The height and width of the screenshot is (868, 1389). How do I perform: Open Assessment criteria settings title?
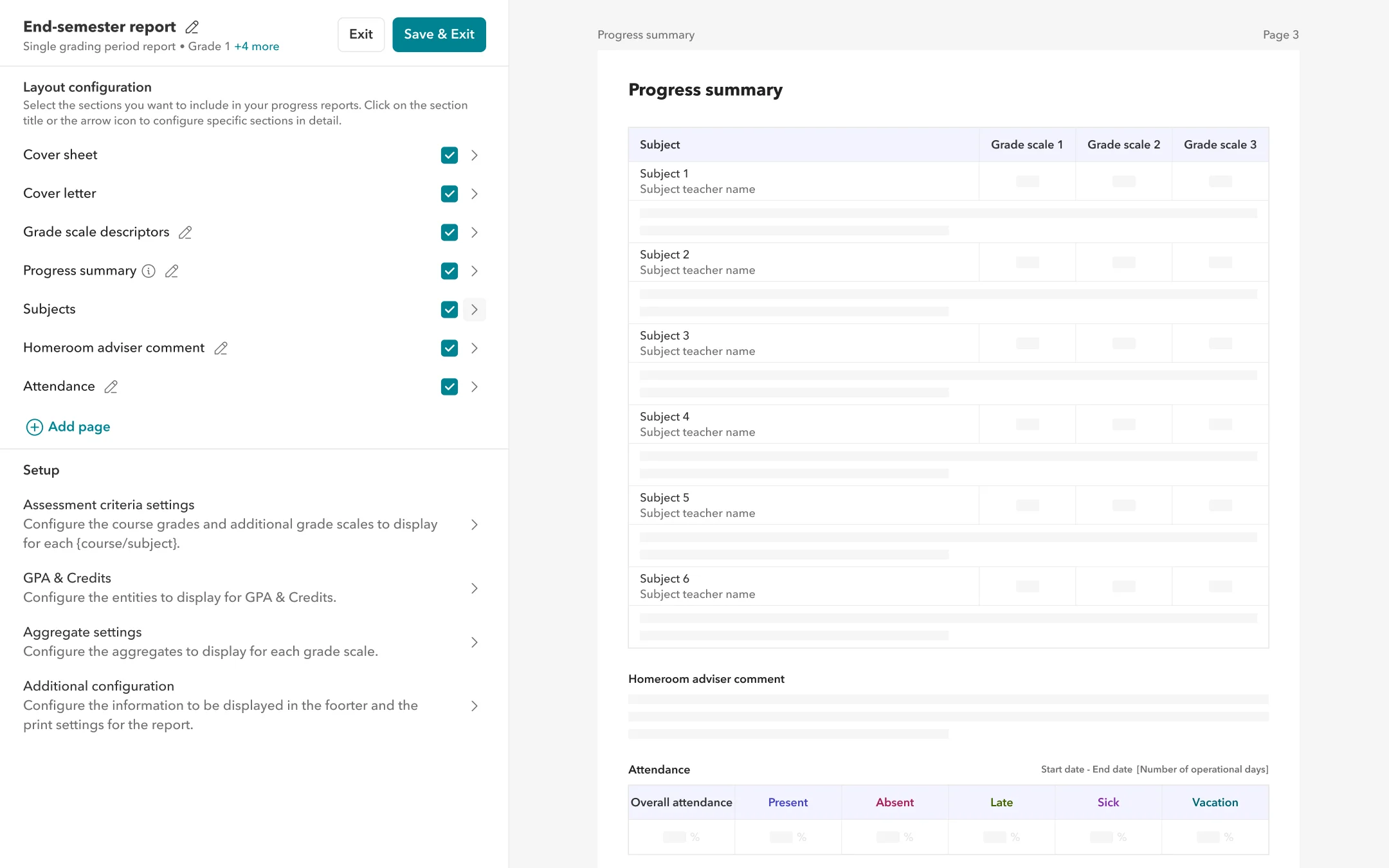tap(109, 505)
